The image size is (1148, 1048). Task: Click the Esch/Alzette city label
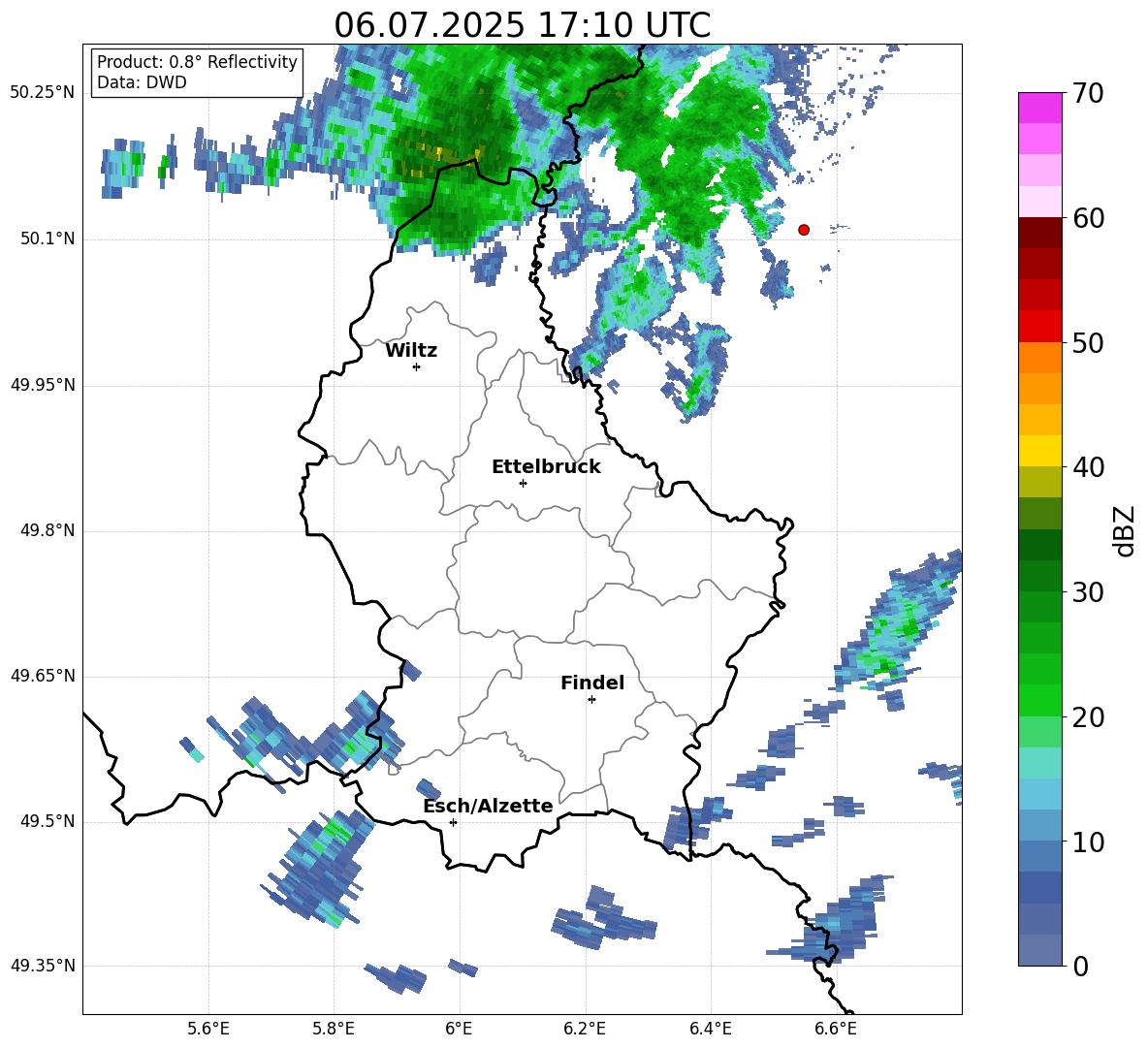tap(488, 806)
